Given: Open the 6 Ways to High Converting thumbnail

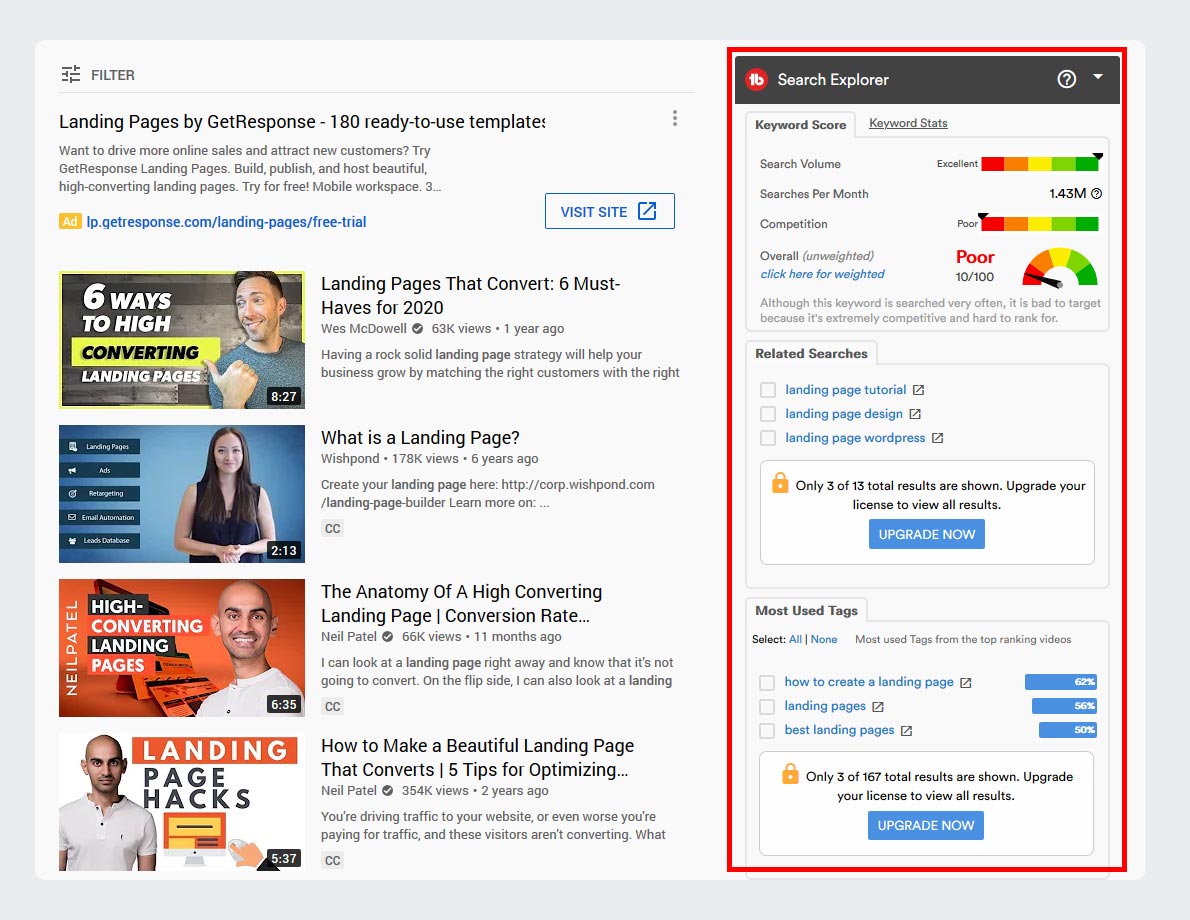Looking at the screenshot, I should tap(182, 340).
